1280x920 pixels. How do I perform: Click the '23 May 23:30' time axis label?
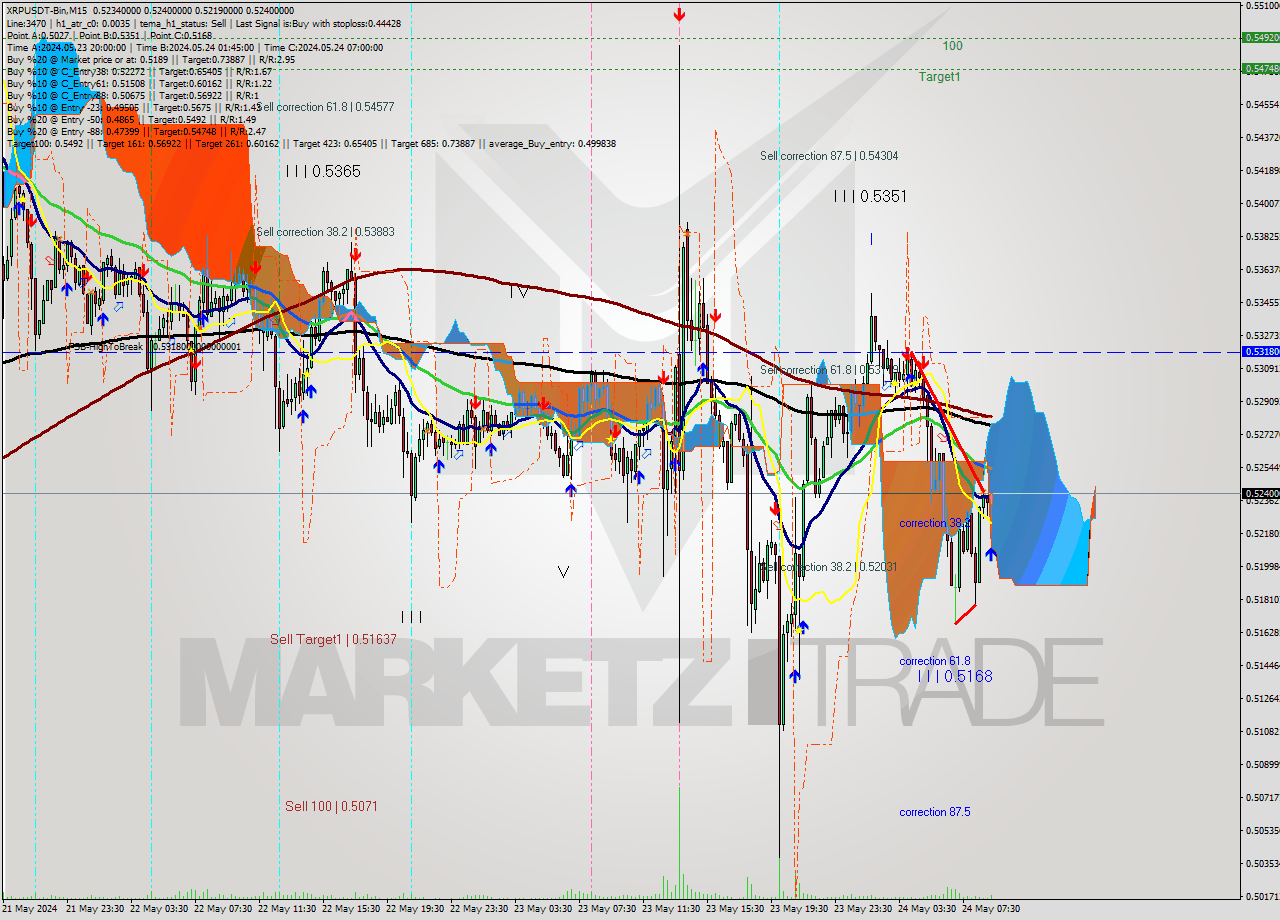864,909
